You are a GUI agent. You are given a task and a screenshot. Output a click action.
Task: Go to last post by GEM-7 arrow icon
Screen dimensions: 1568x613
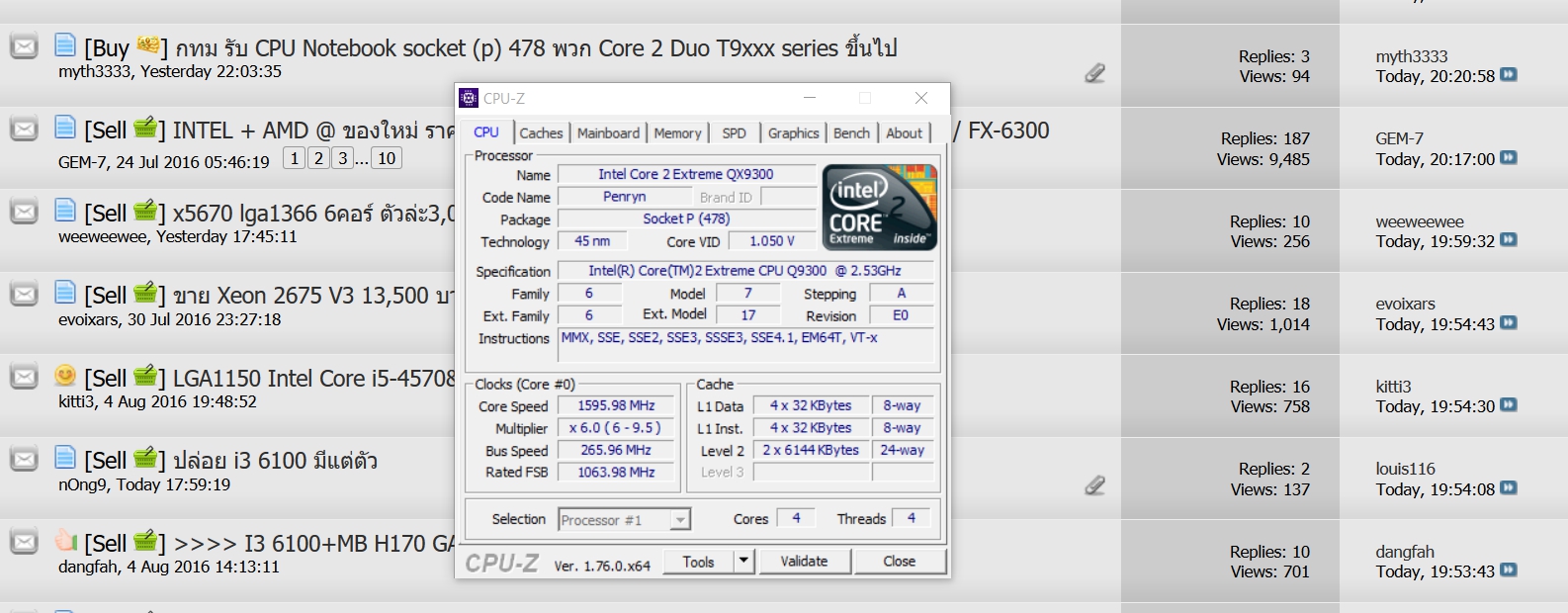(x=1509, y=158)
